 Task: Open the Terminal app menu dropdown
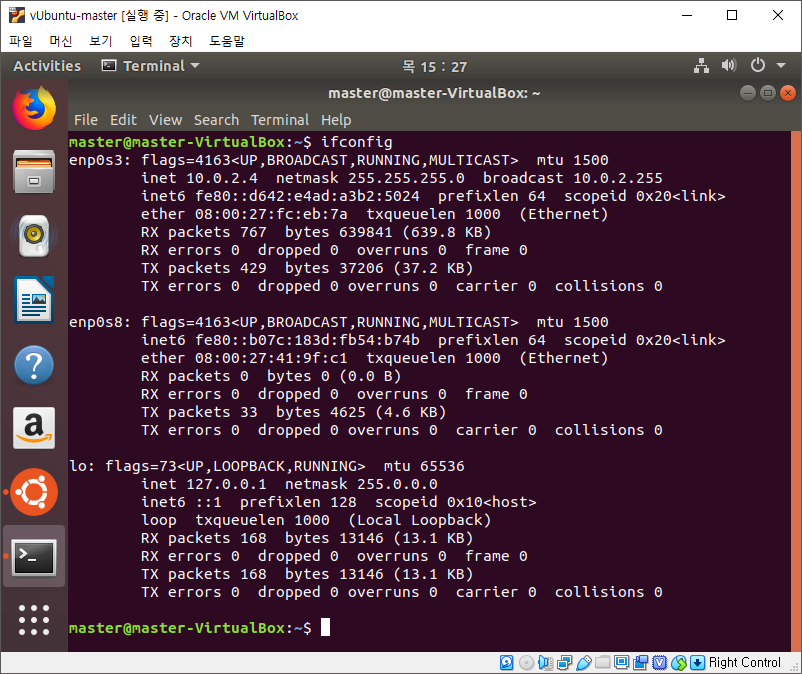[x=151, y=66]
